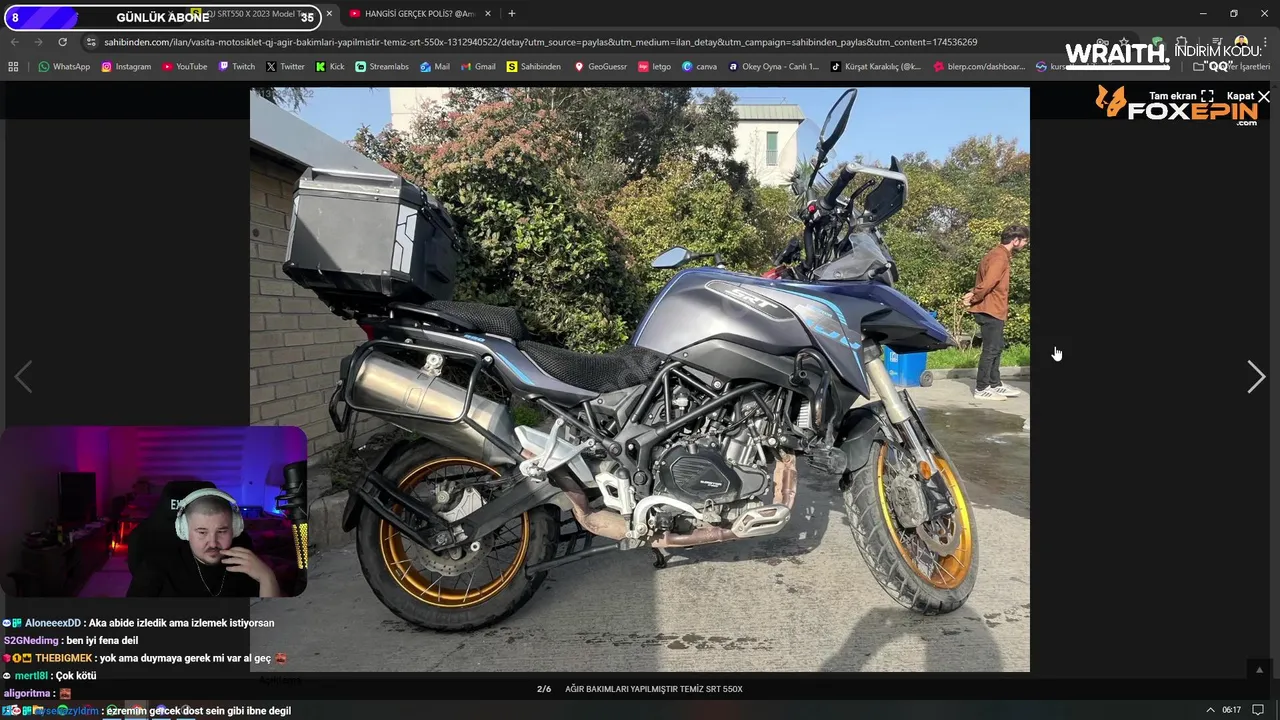Open Okey Oyna bookmark
This screenshot has height=720, width=1280.
point(773,66)
